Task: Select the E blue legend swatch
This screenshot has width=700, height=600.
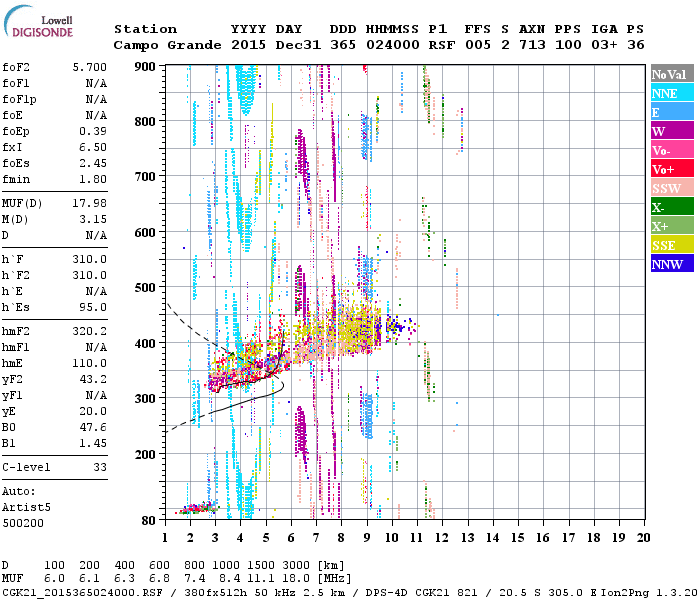Action: (672, 112)
